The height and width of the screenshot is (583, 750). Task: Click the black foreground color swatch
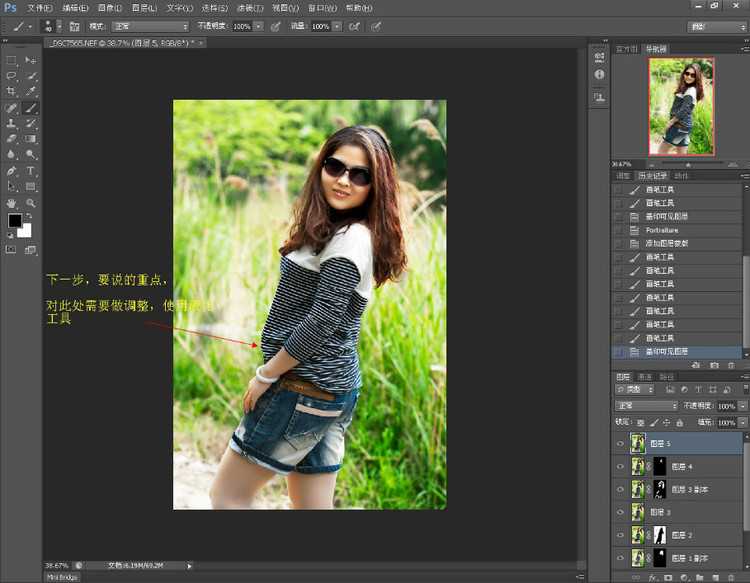[x=15, y=221]
